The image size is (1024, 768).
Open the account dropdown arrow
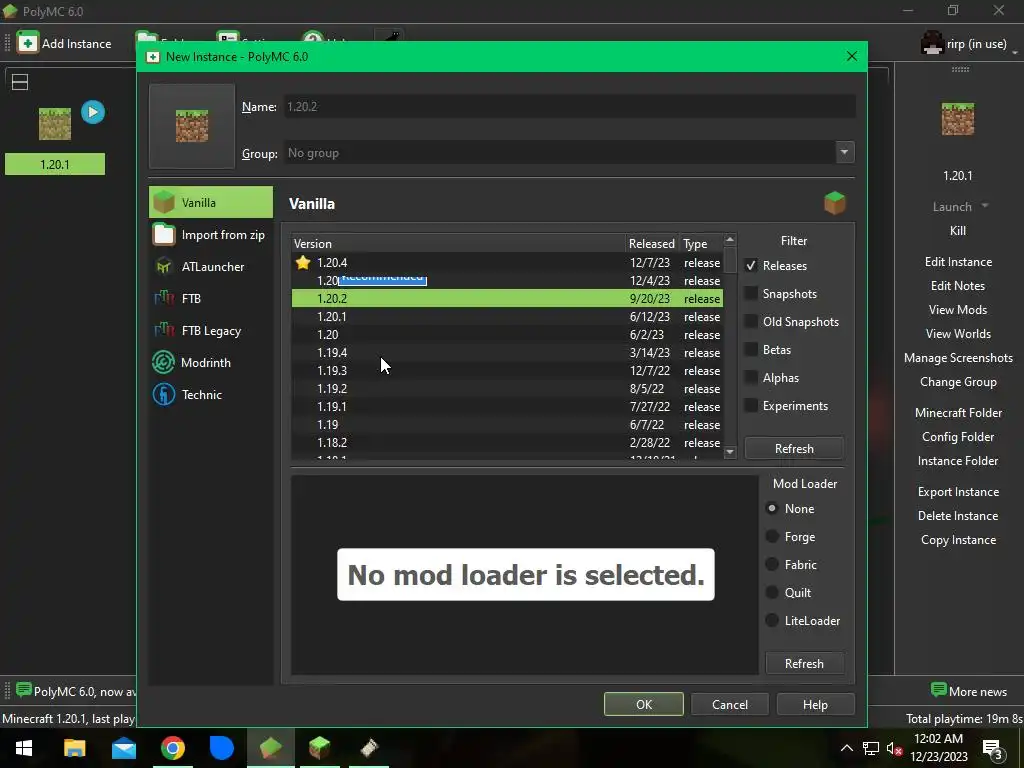click(1015, 51)
